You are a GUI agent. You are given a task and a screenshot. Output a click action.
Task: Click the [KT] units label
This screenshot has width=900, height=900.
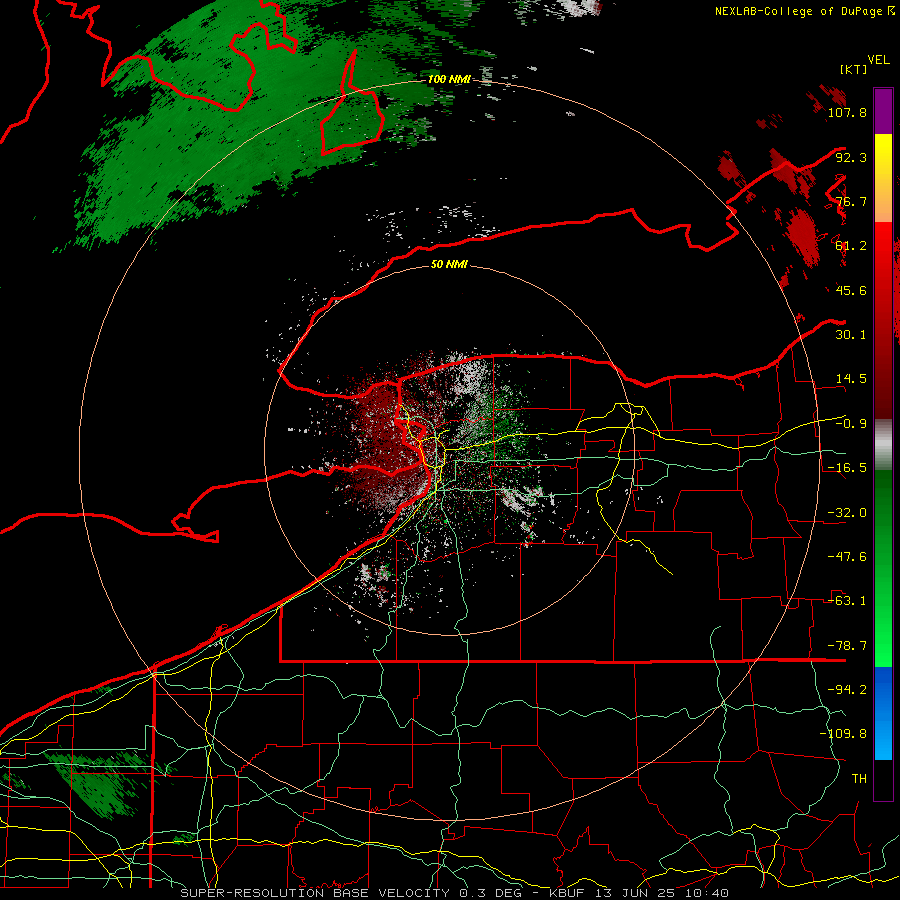[854, 69]
